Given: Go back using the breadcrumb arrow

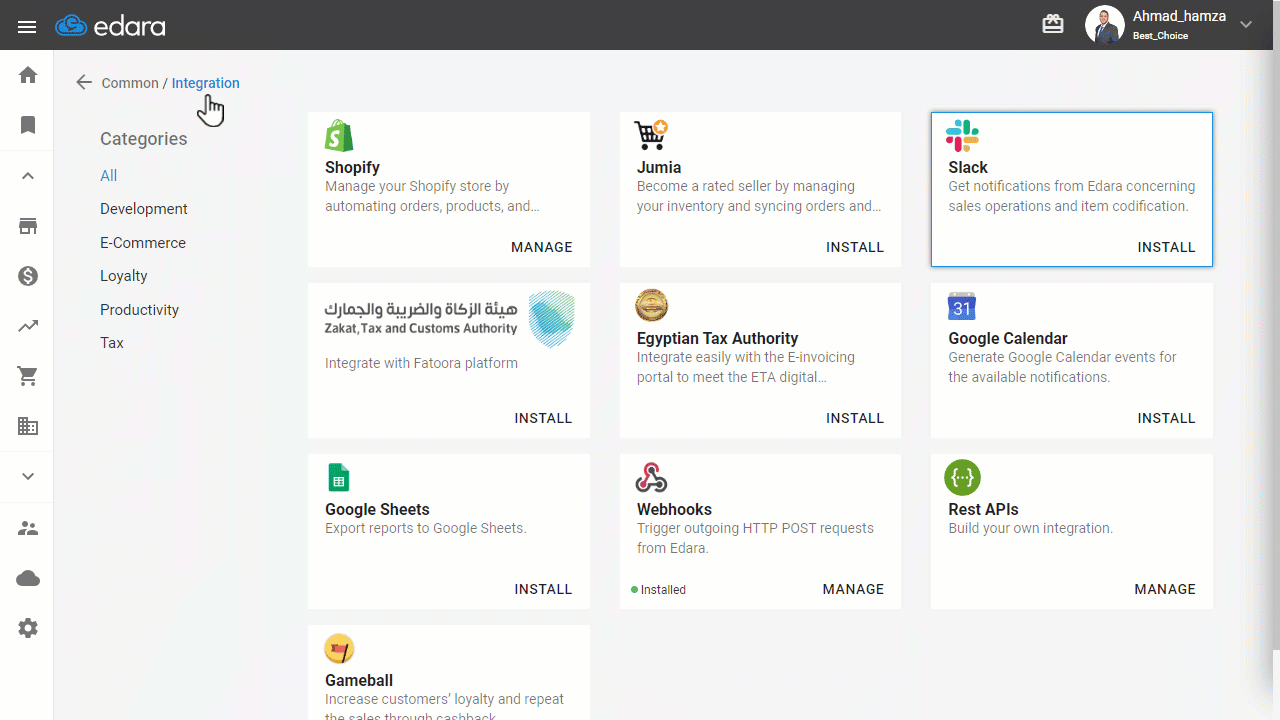Looking at the screenshot, I should 84,83.
